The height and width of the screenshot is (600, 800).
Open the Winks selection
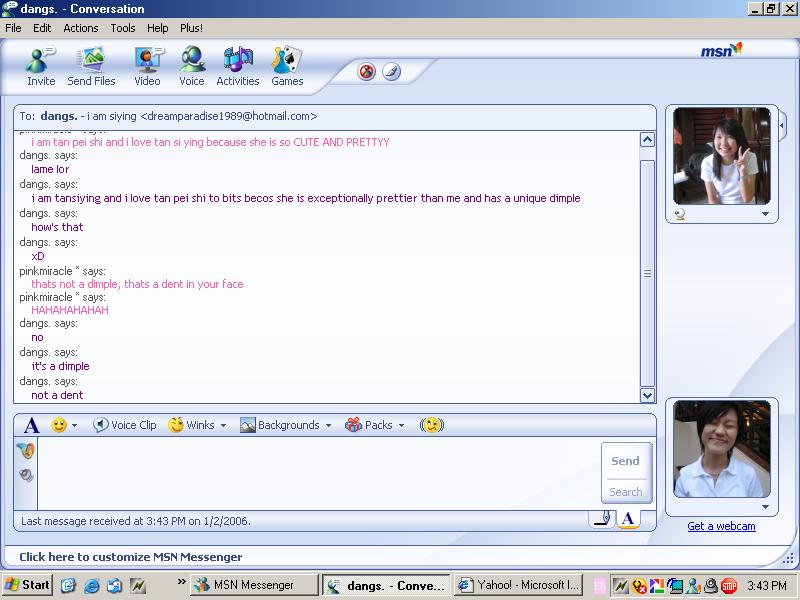coord(191,424)
